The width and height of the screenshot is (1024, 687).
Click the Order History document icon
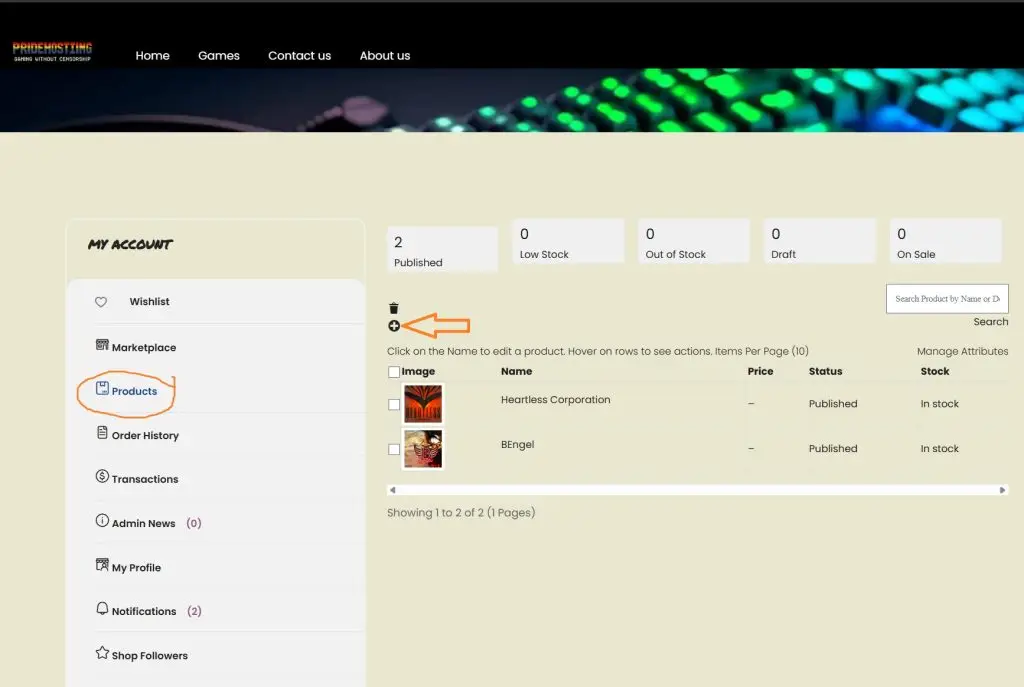(102, 434)
